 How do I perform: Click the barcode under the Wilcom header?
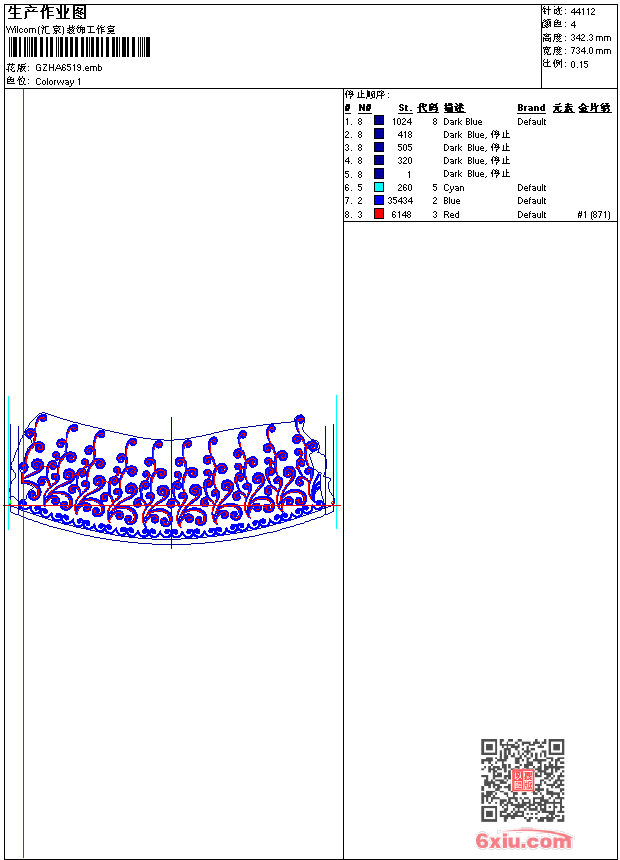79,47
